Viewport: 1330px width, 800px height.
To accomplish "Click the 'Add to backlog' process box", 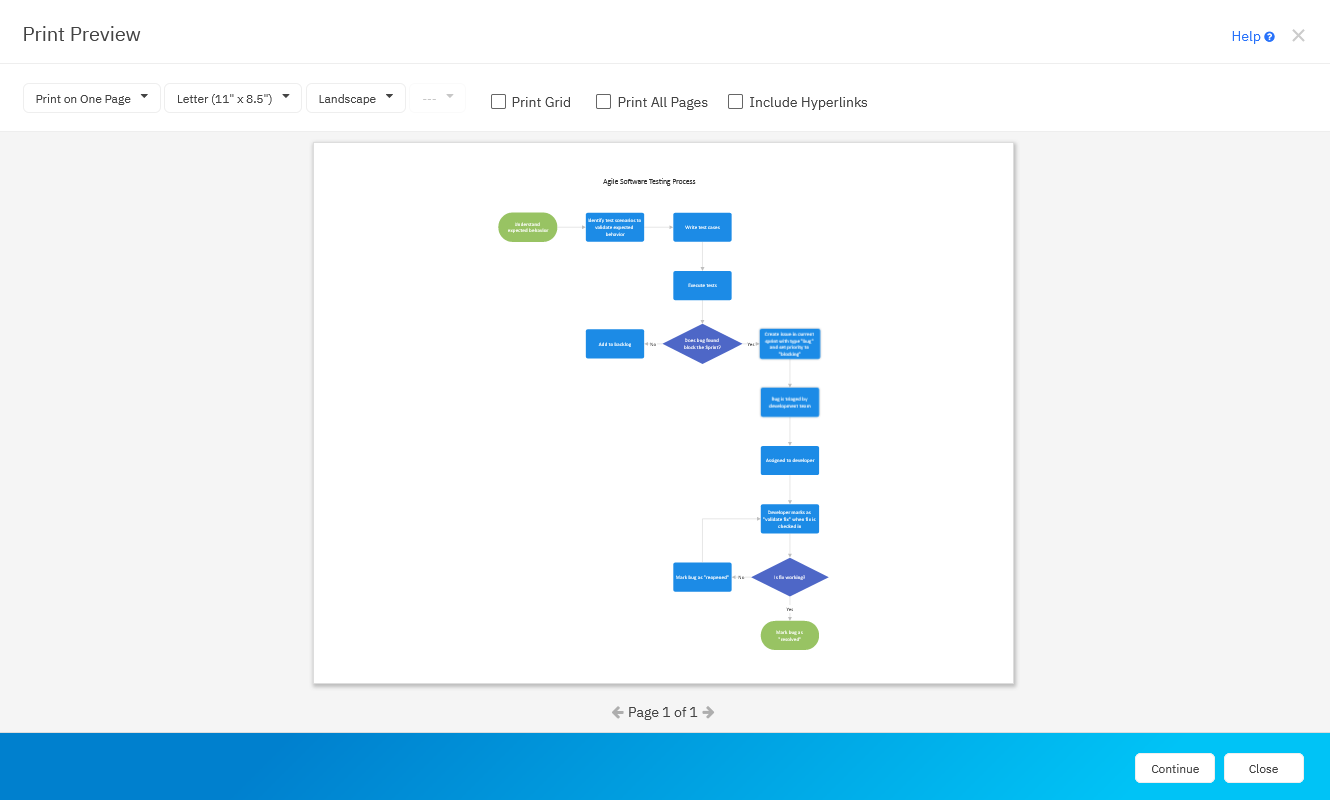I will pyautogui.click(x=615, y=344).
